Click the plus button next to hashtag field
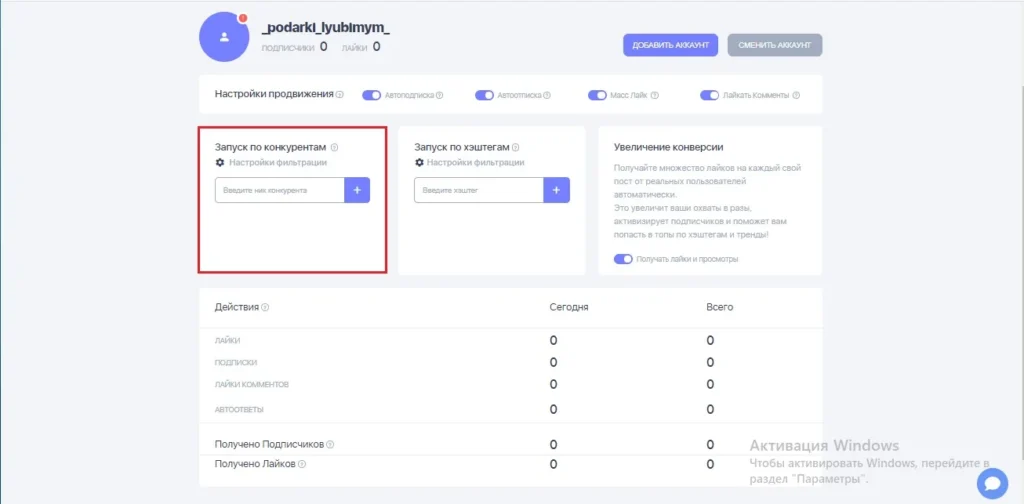The height and width of the screenshot is (504, 1024). [556, 190]
